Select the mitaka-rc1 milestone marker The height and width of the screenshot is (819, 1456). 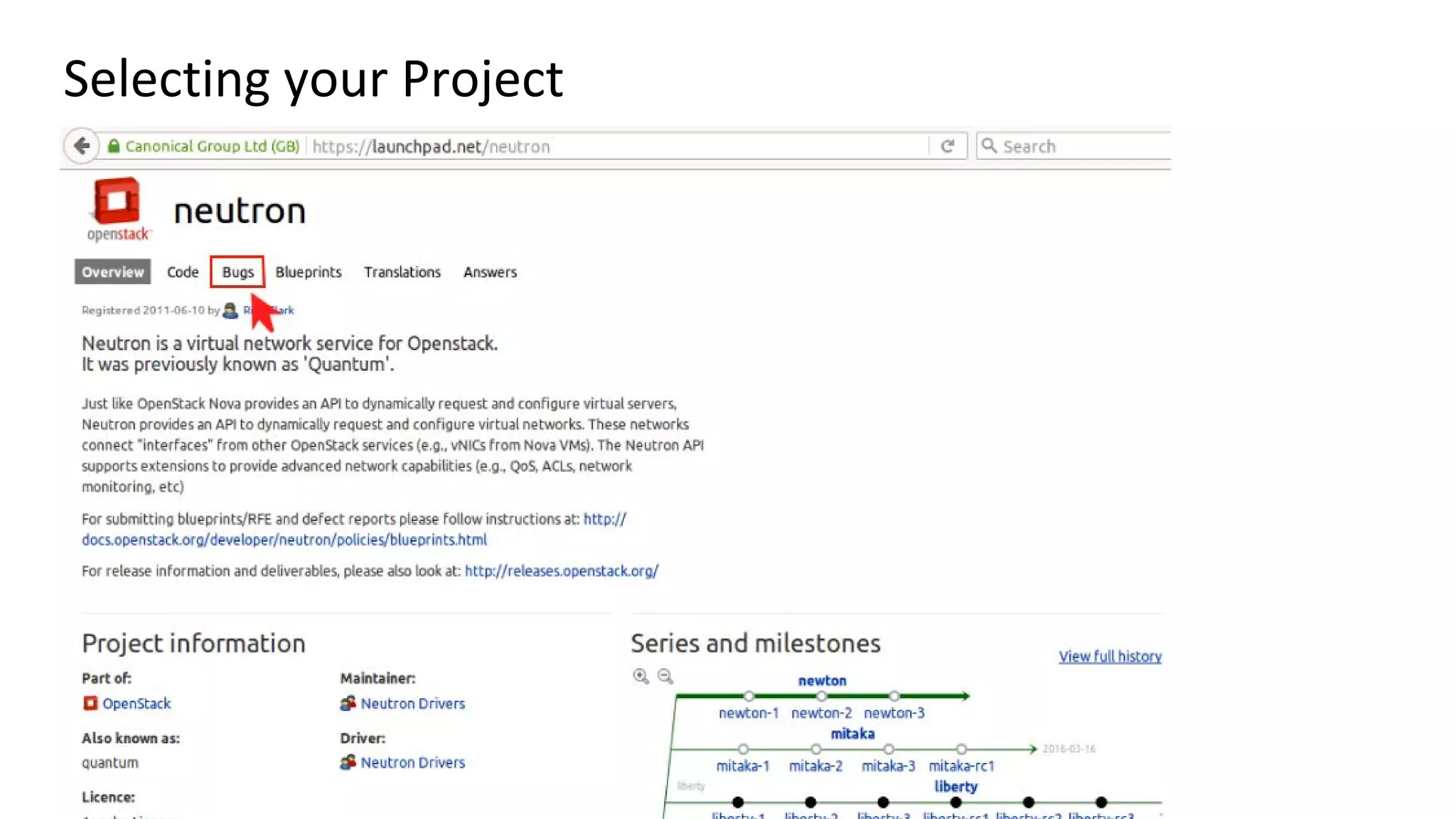coord(961,749)
